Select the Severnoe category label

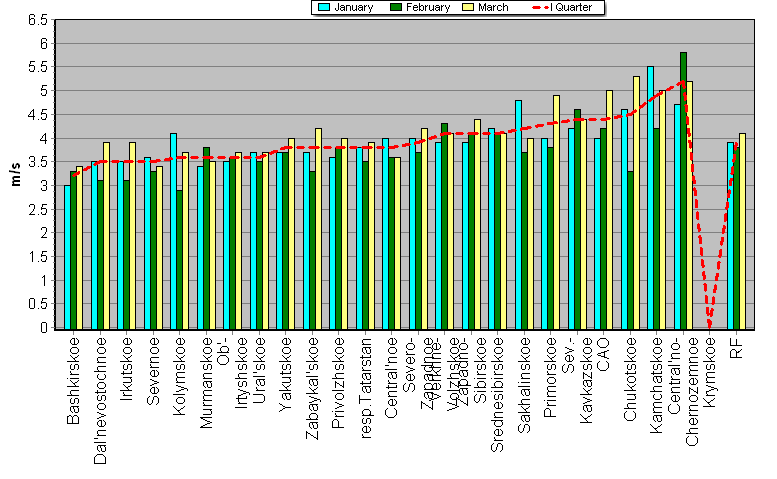(154, 371)
